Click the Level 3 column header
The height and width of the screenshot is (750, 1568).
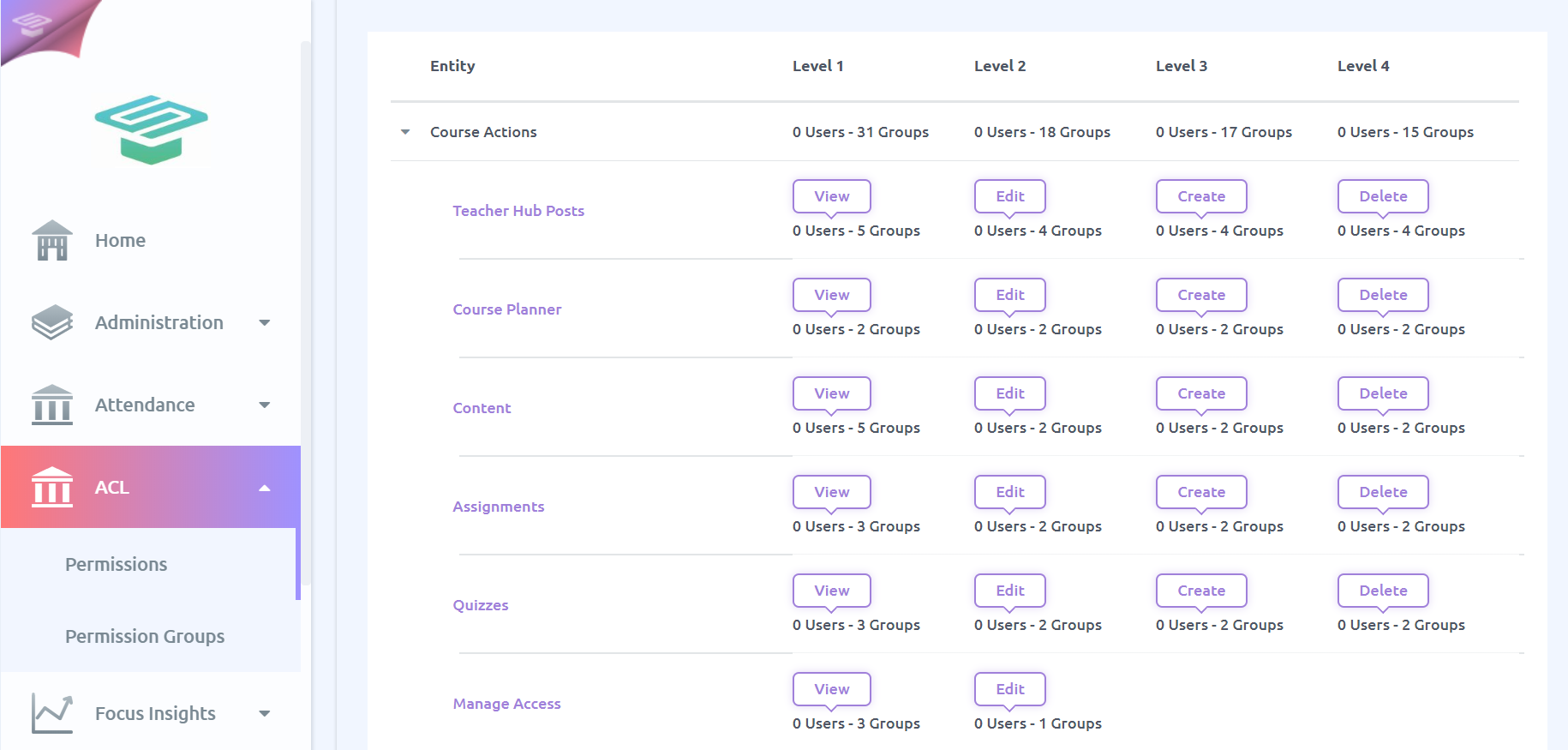[1182, 66]
